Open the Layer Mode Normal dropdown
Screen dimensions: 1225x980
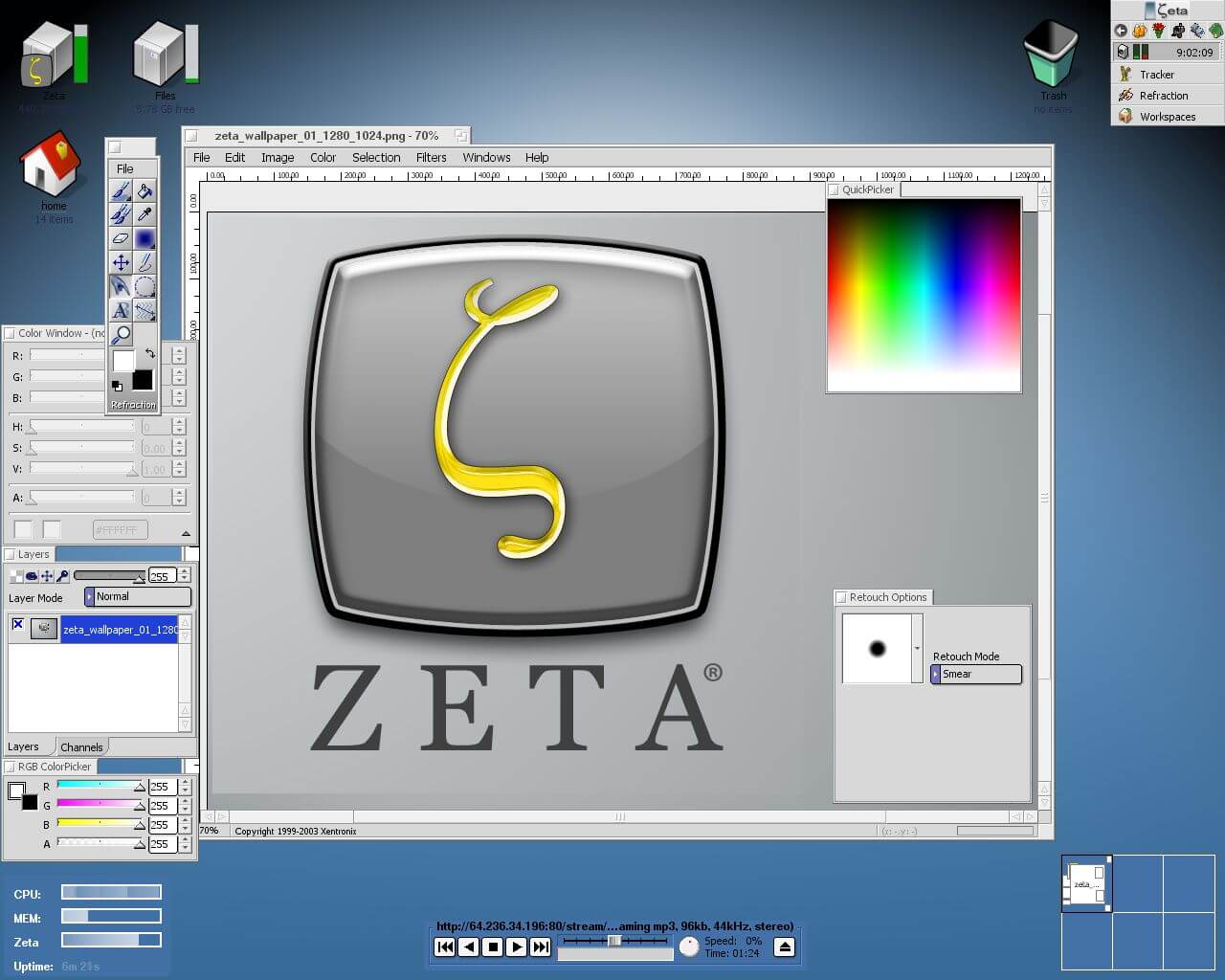pyautogui.click(x=138, y=596)
